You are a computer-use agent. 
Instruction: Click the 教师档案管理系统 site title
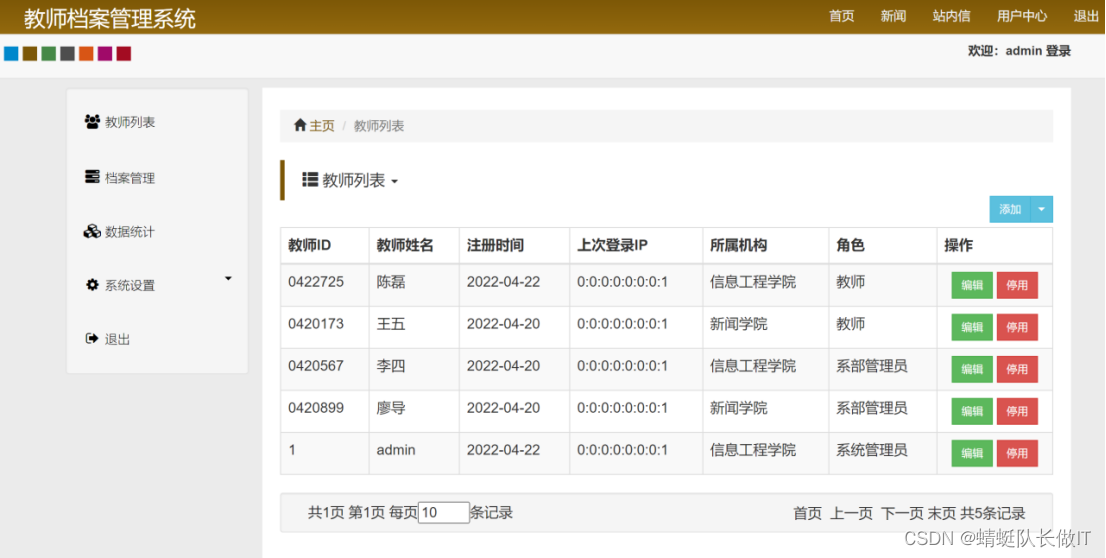coord(110,18)
